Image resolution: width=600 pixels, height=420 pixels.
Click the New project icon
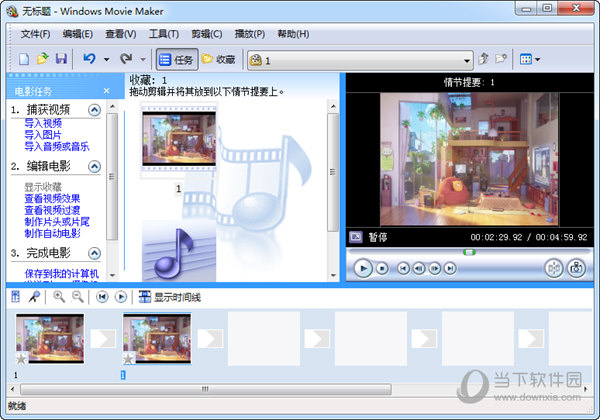point(25,60)
